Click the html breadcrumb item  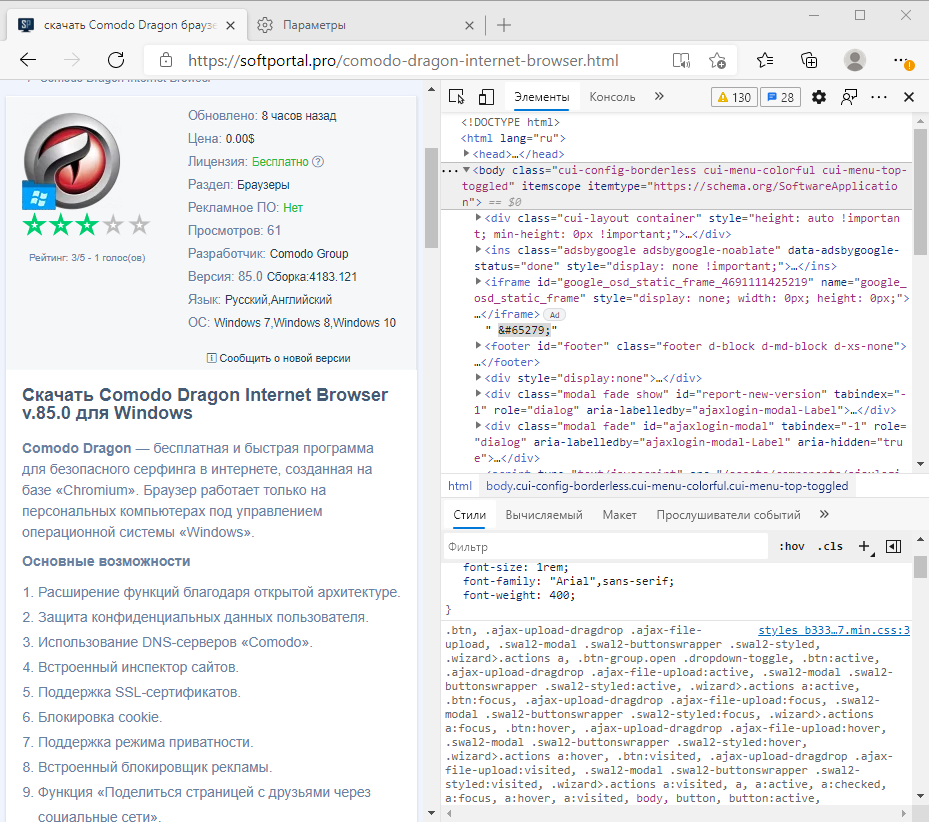point(460,486)
